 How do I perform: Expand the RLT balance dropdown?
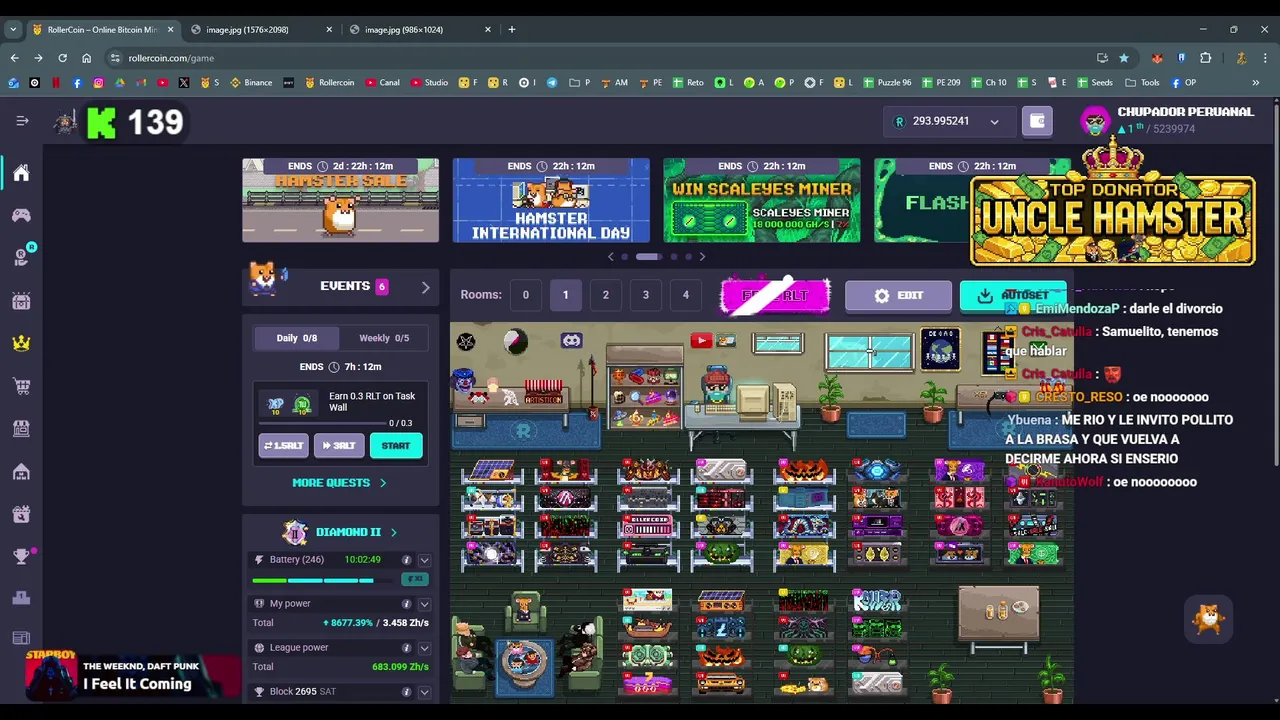(x=994, y=122)
